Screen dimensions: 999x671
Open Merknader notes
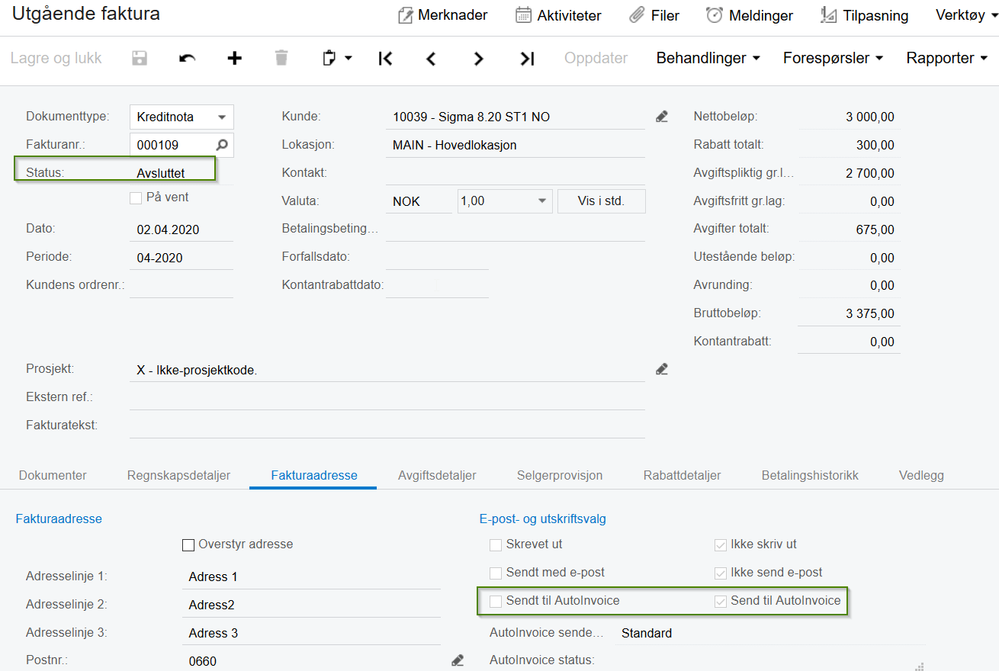click(x=443, y=15)
